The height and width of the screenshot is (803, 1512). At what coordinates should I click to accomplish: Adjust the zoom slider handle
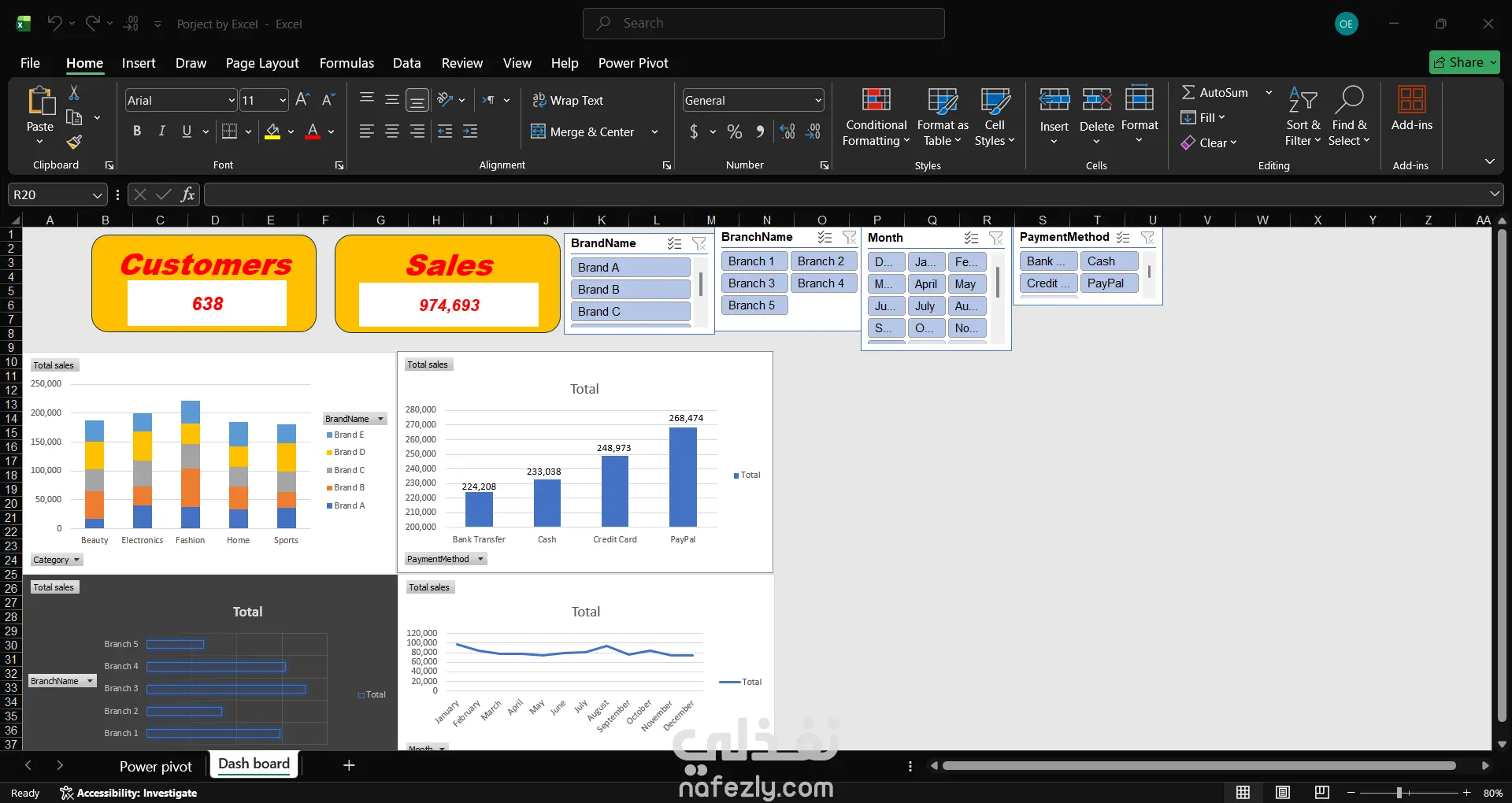[1399, 793]
